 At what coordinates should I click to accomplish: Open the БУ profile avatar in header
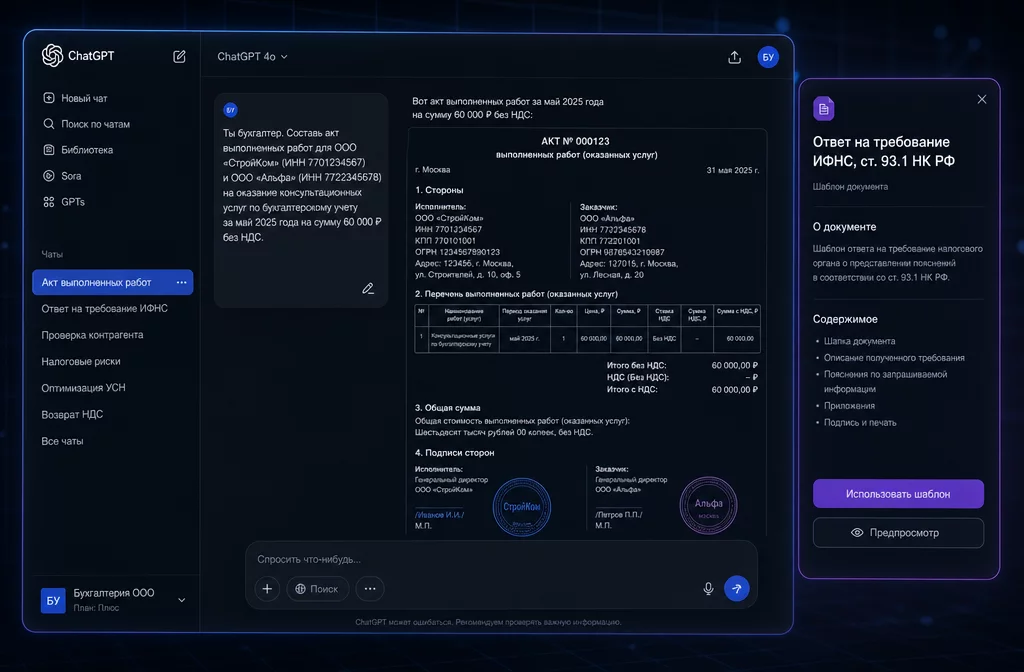pos(768,57)
